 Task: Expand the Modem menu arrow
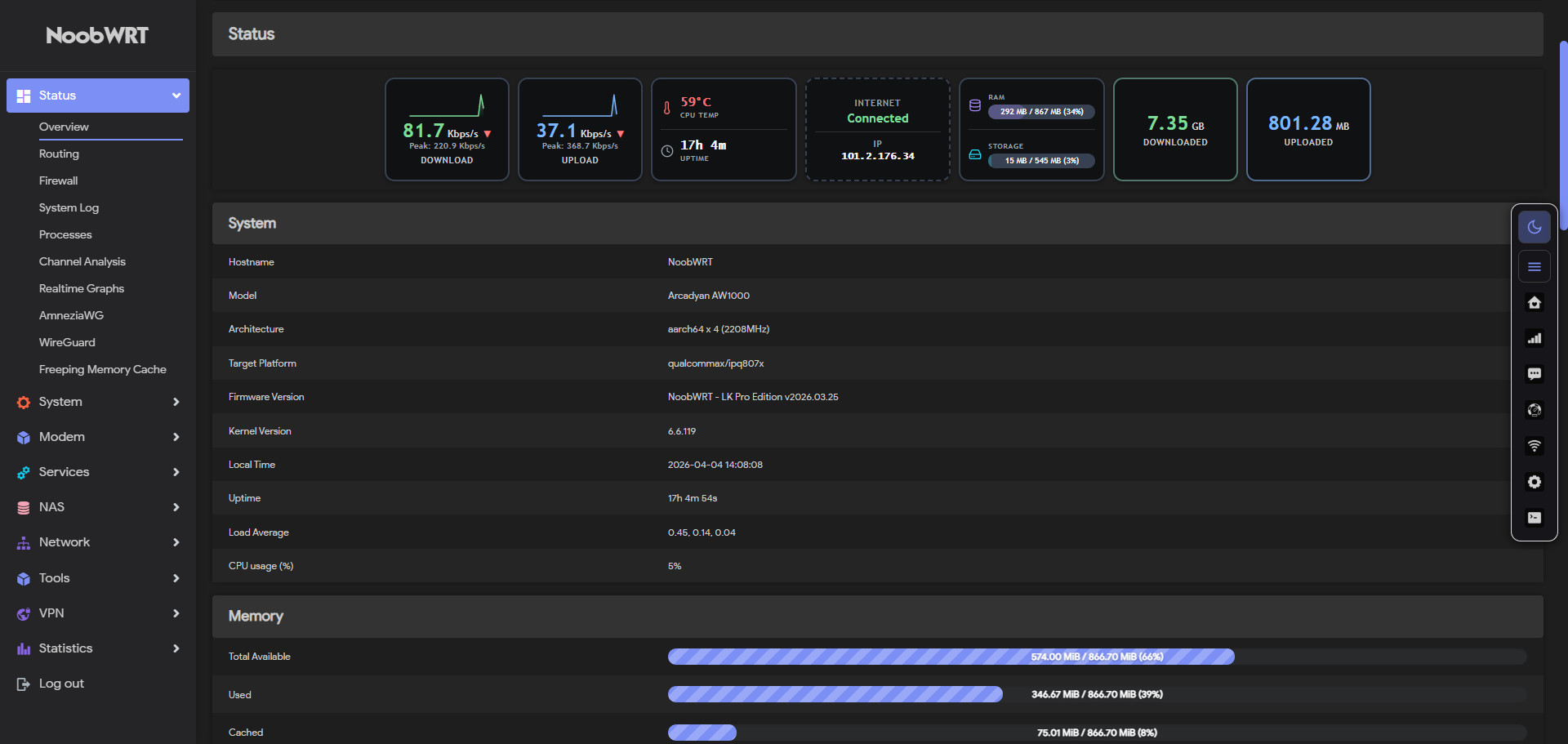click(x=176, y=437)
